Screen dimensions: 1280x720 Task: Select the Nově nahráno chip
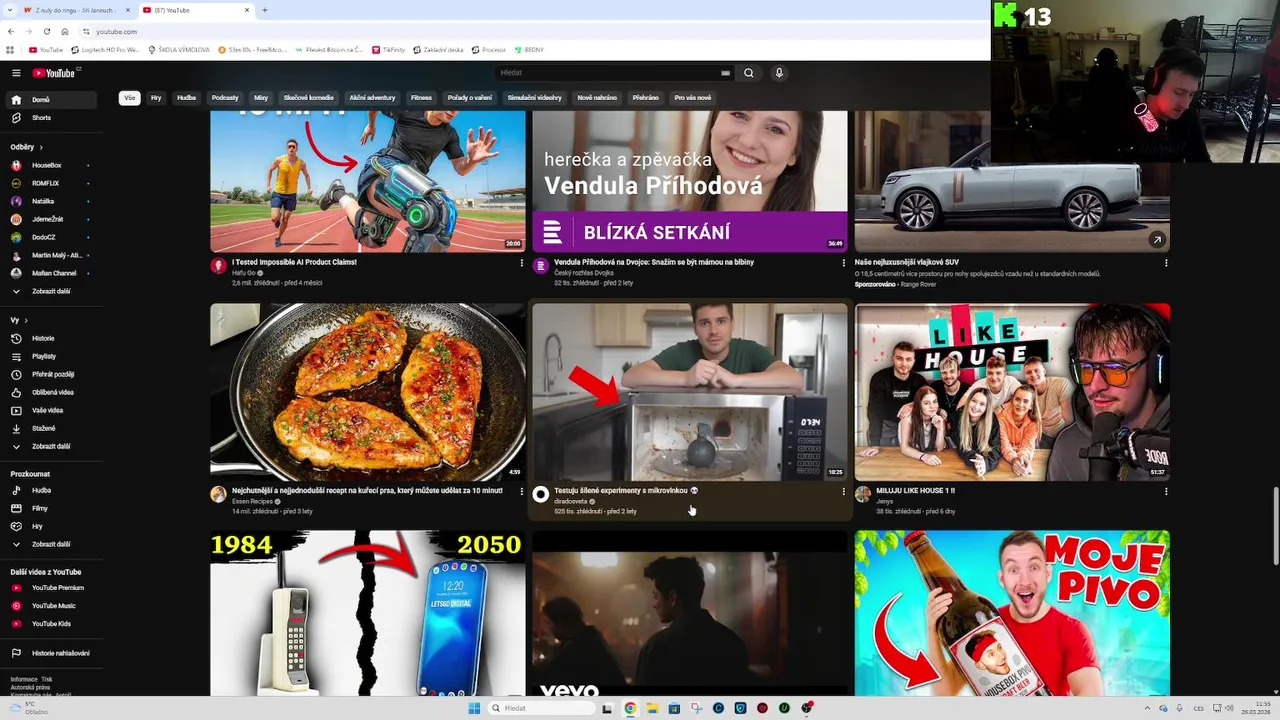click(x=597, y=98)
